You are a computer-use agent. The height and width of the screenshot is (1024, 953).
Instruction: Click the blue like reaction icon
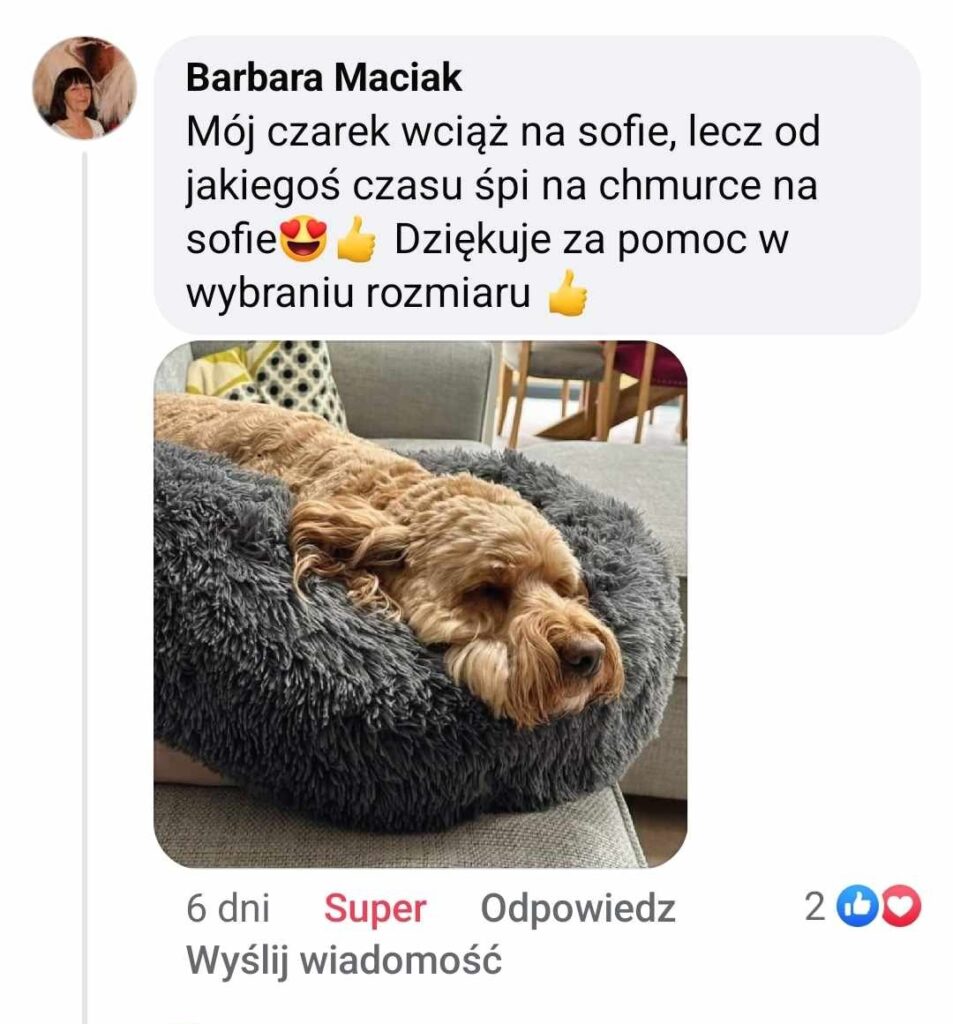click(x=858, y=906)
